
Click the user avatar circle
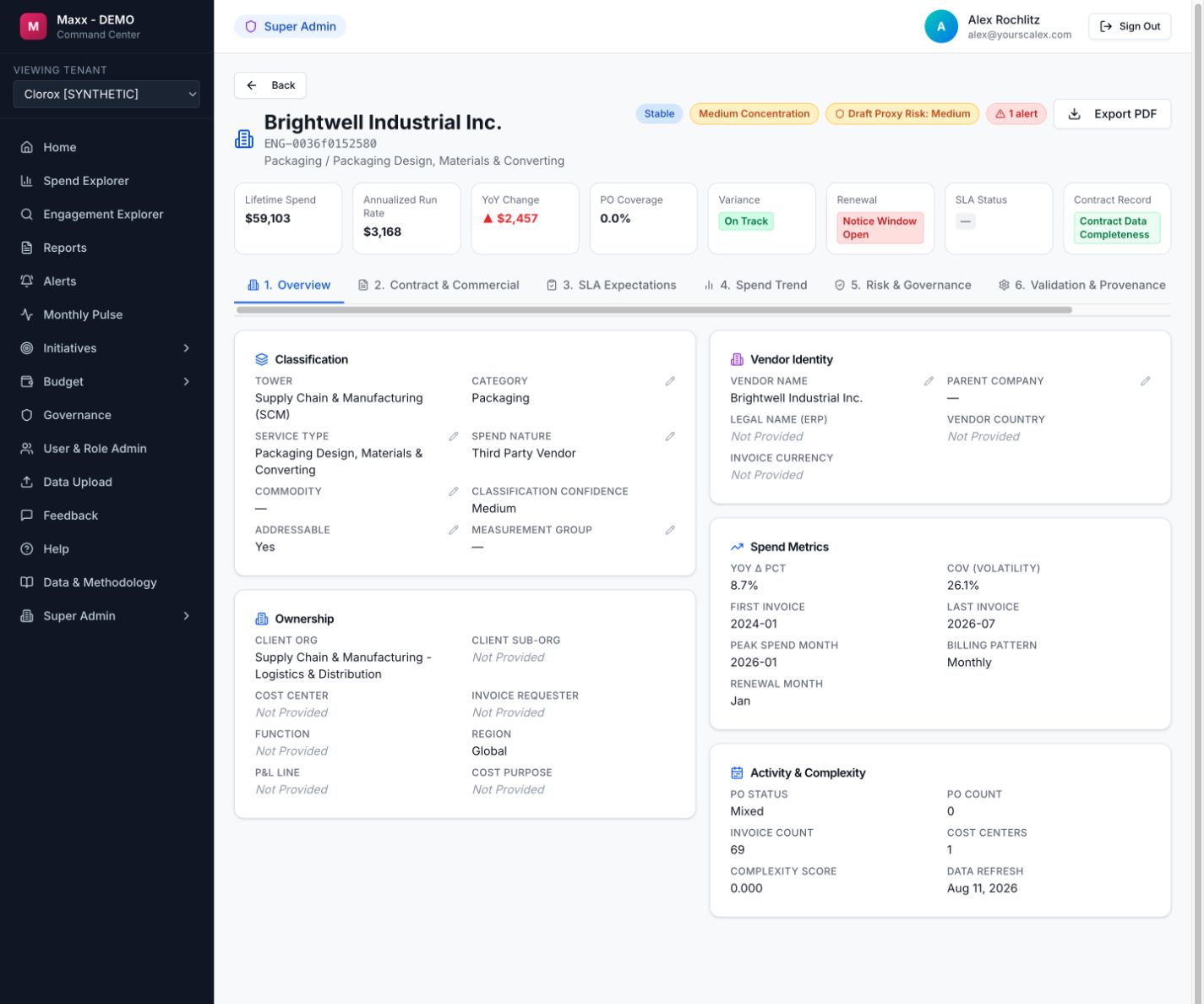941,26
